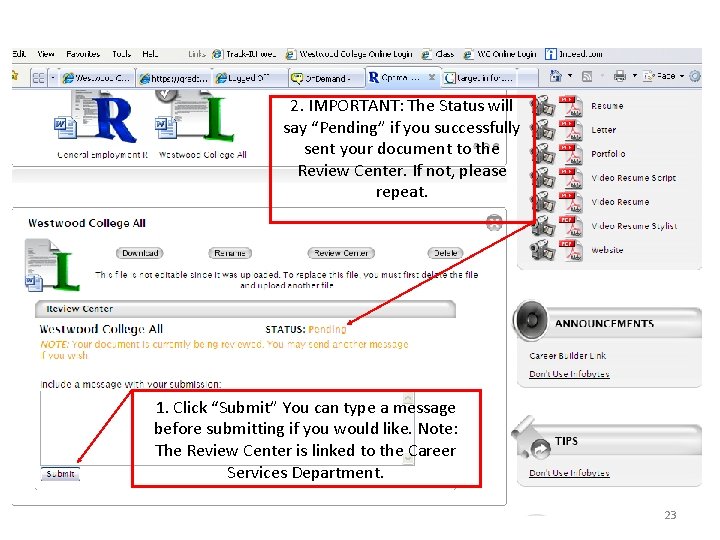This screenshot has width=720, height=540.
Task: Expand the Print dropdown arrow
Action: click(635, 76)
